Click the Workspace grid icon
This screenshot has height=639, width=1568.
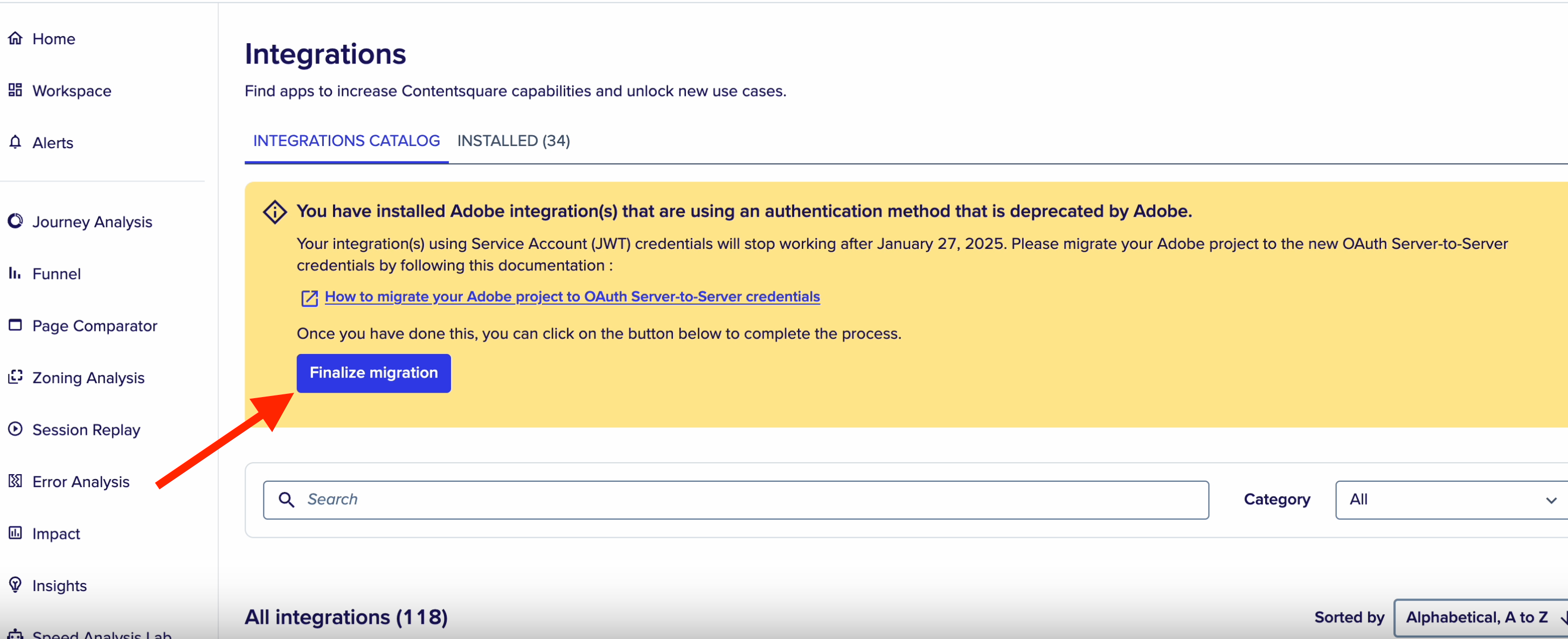point(15,90)
